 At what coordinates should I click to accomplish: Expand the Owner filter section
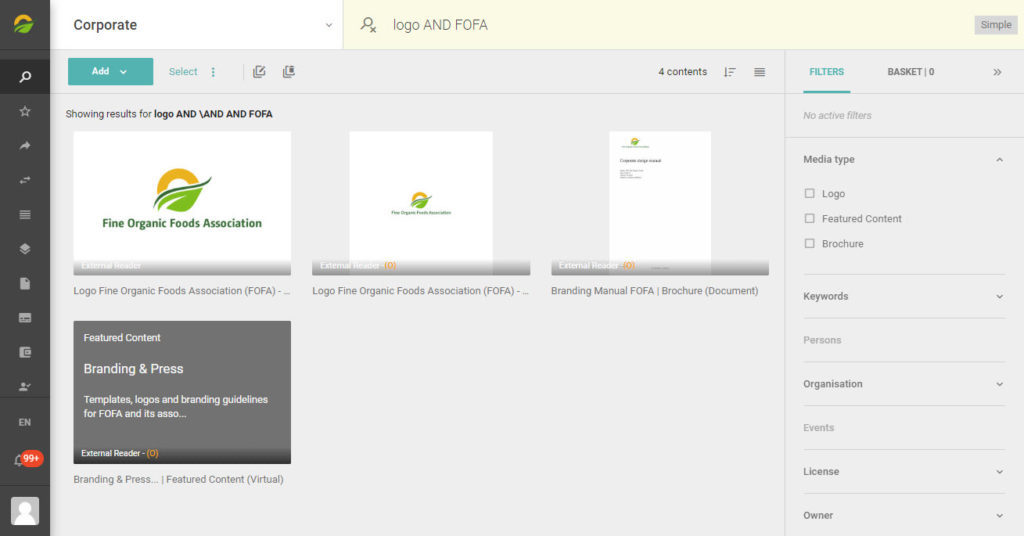click(904, 515)
